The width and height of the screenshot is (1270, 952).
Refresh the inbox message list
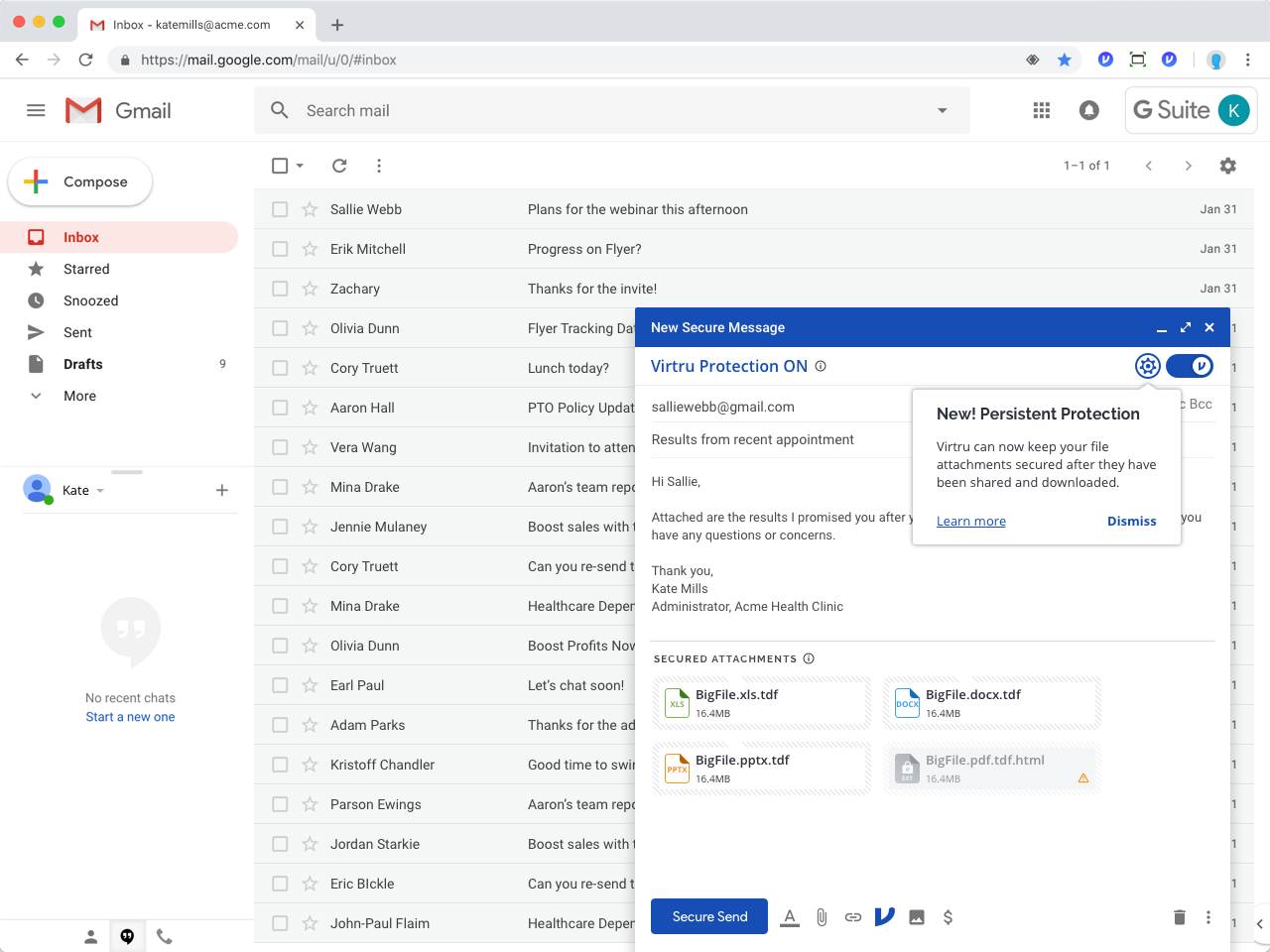pos(339,166)
